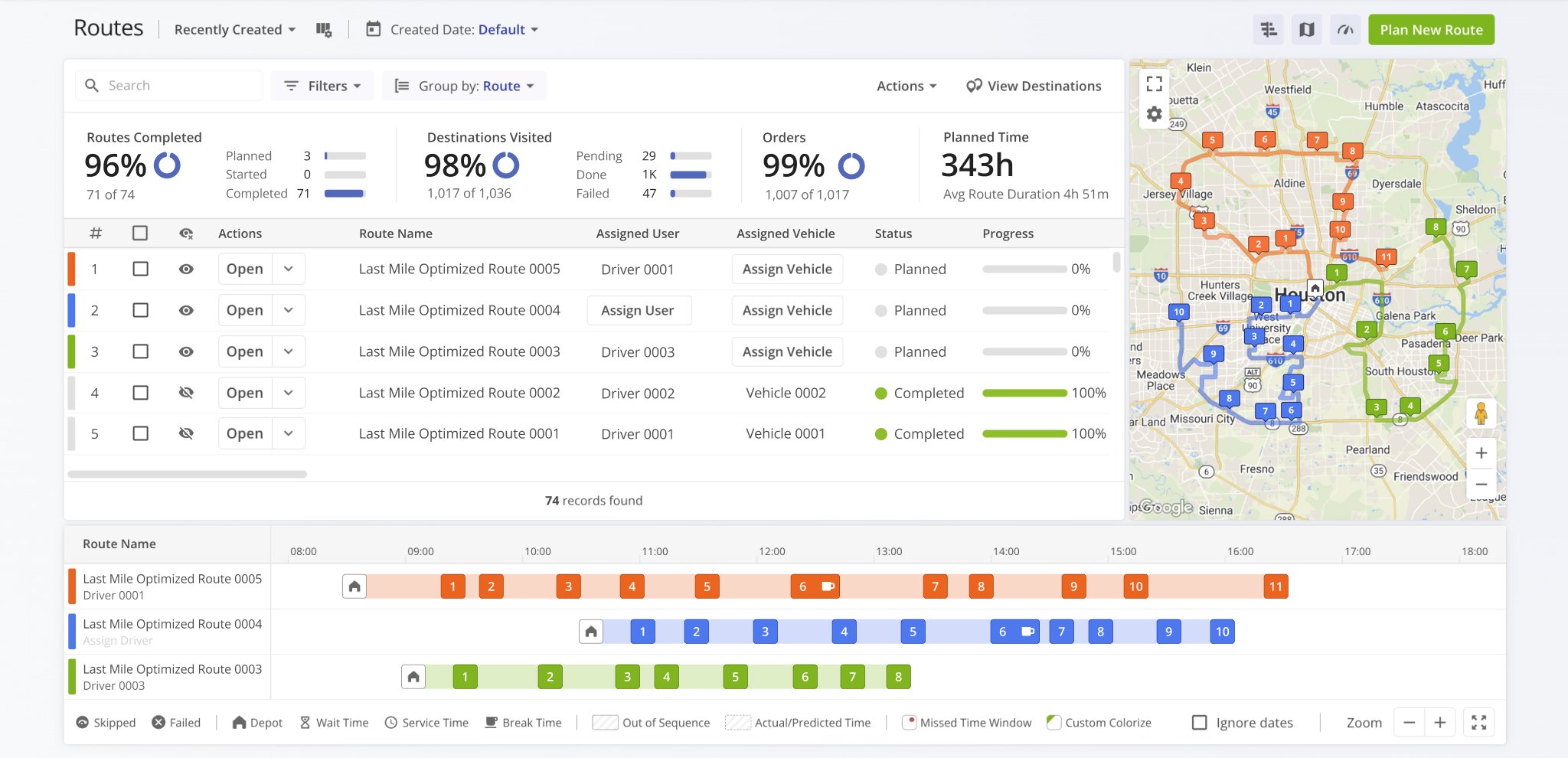
Task: Open the timeline/Gantt view icon
Action: pyautogui.click(x=1268, y=29)
